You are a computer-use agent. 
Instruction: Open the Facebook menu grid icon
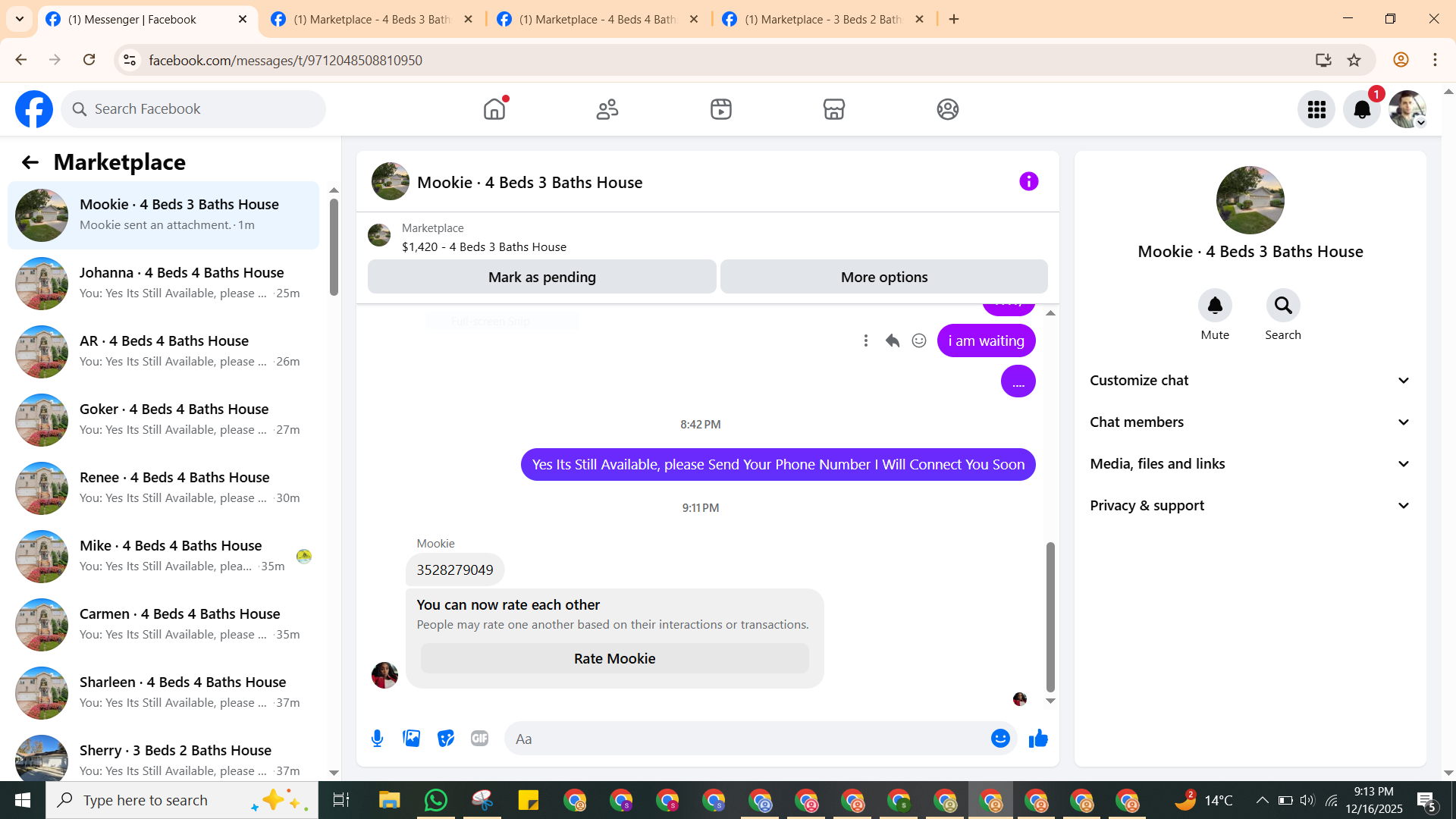(1316, 110)
